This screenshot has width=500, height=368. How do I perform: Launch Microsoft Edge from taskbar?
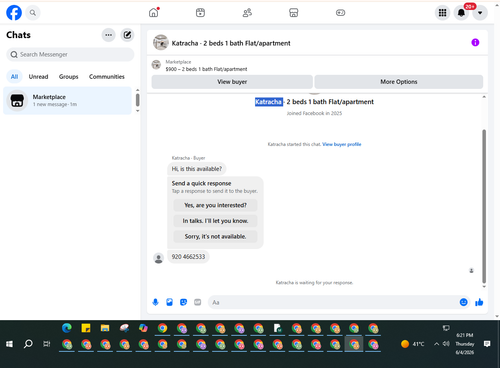point(67,328)
